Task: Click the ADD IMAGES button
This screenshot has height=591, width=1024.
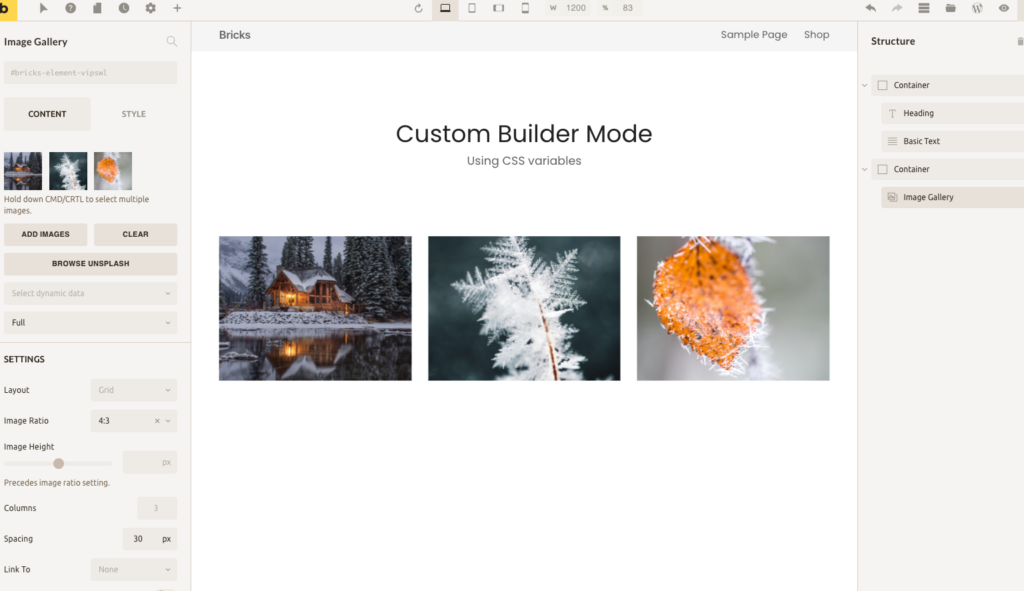Action: [x=45, y=234]
